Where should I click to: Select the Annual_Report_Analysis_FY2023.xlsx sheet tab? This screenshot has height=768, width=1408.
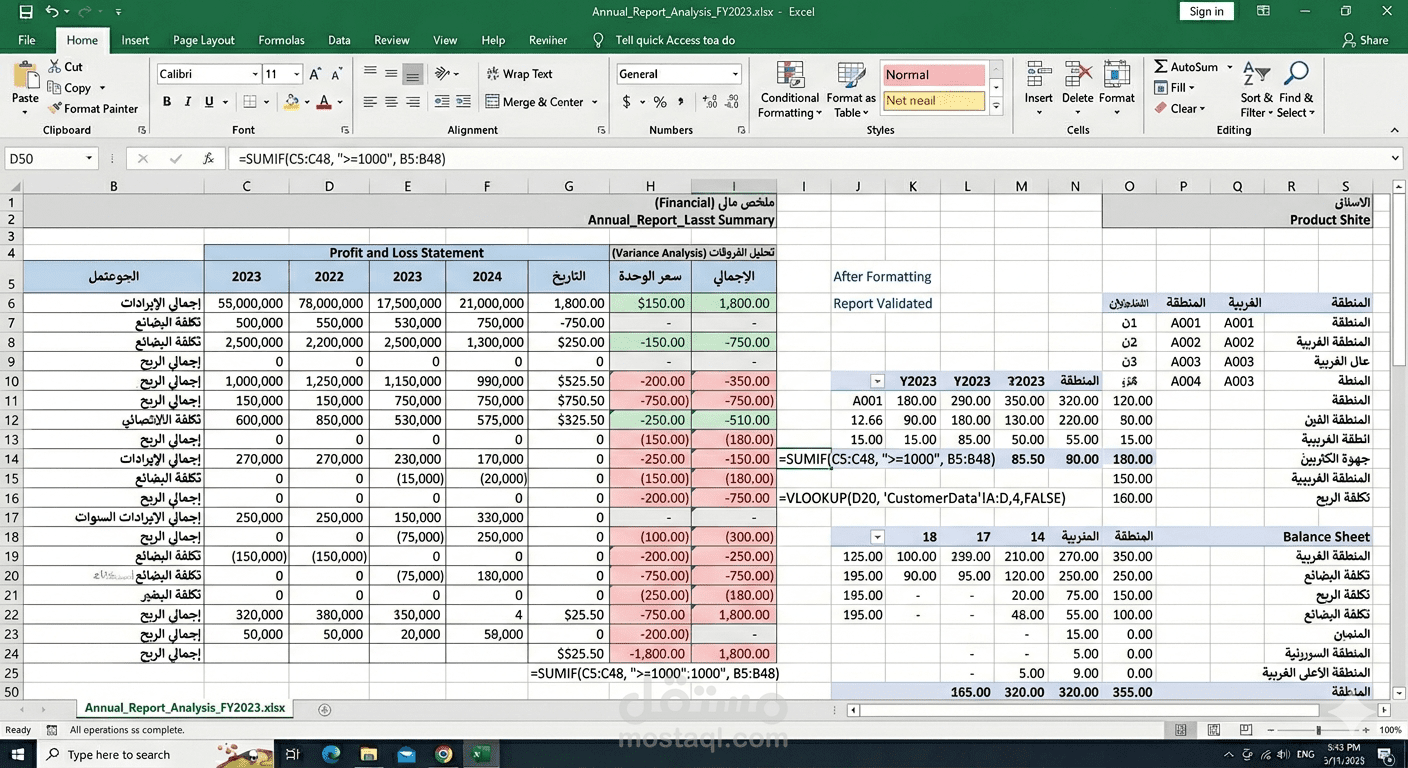coord(185,708)
